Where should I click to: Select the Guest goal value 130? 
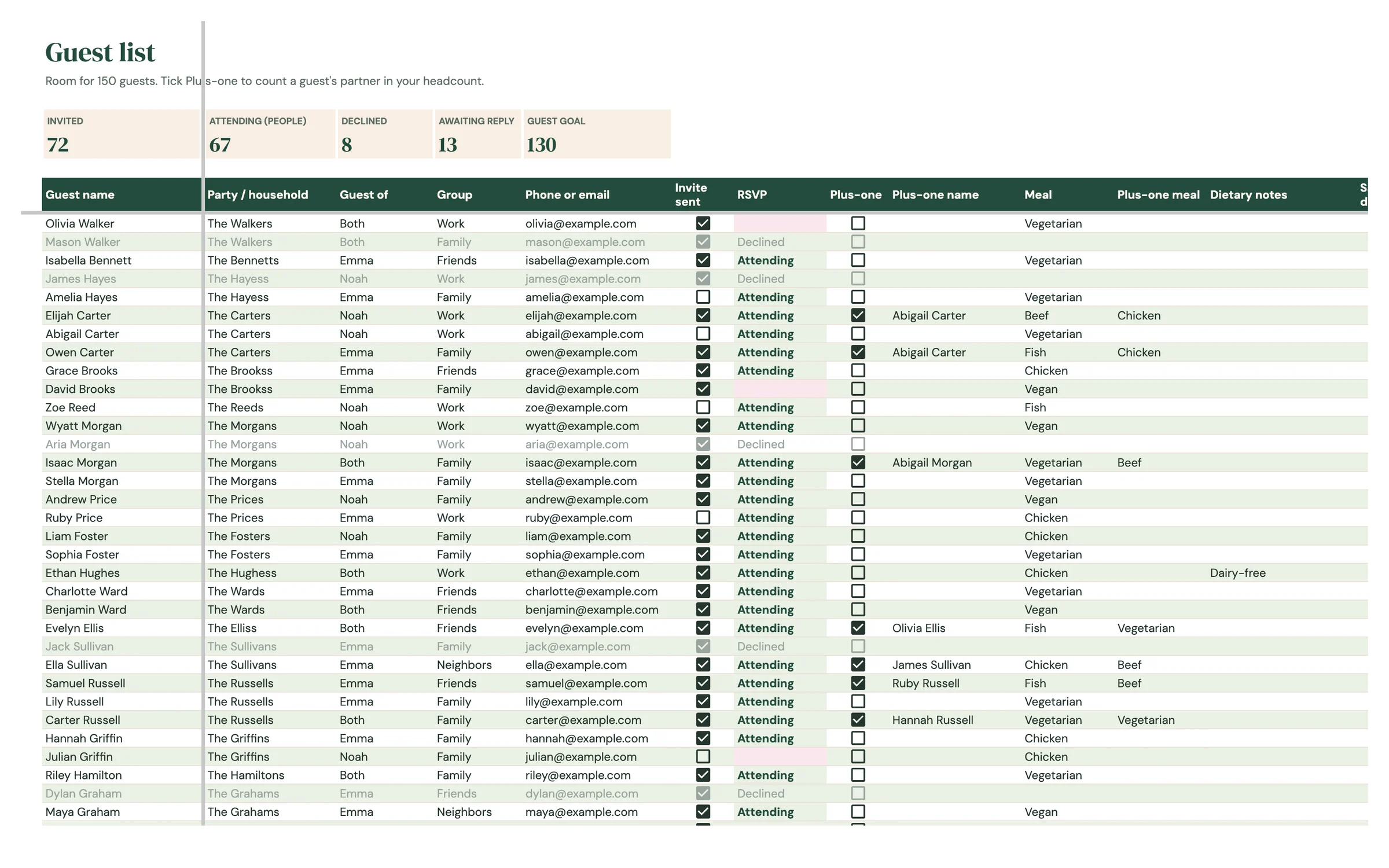point(541,145)
